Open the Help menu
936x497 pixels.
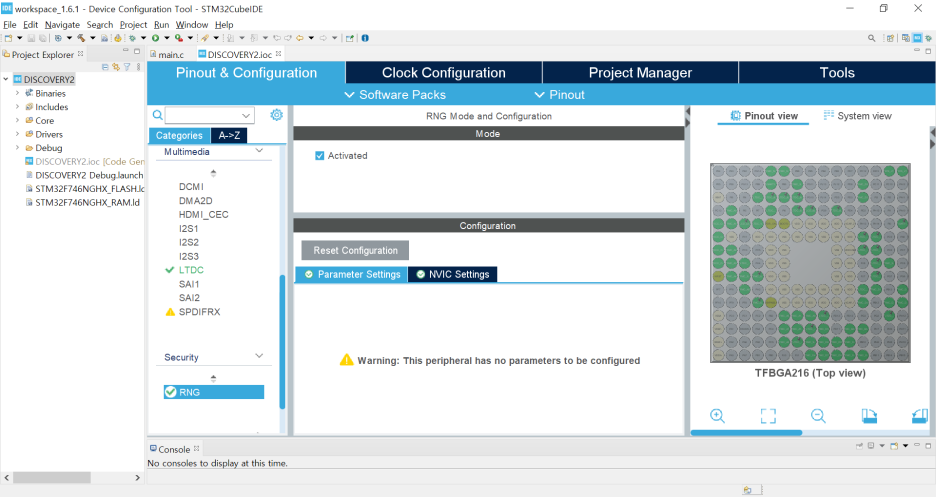(x=224, y=24)
